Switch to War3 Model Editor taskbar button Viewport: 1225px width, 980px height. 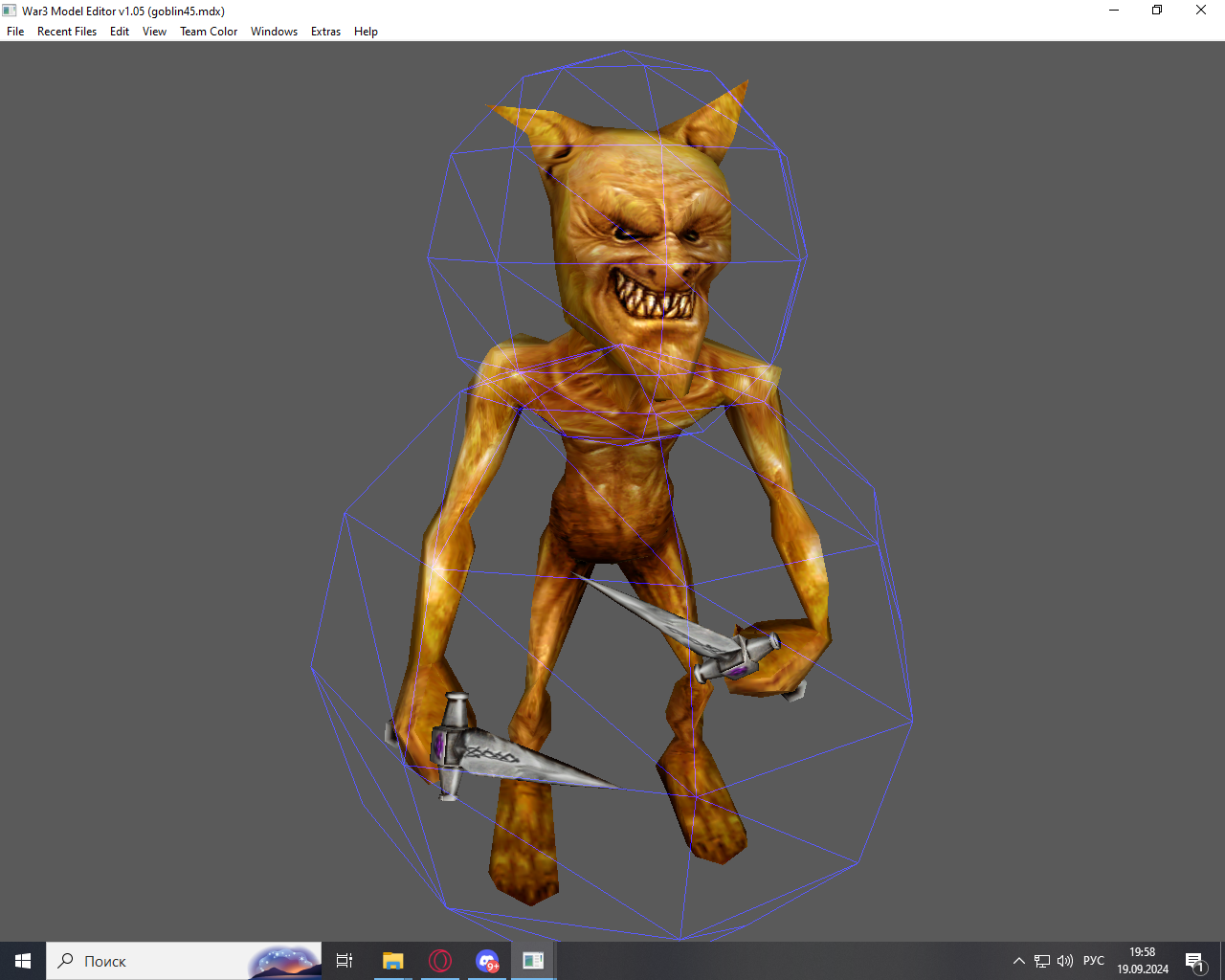[x=533, y=961]
